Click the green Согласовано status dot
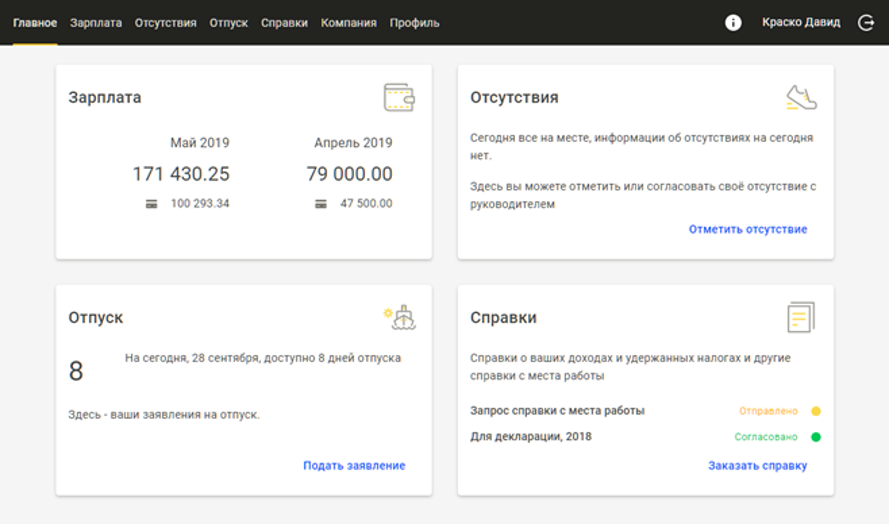The width and height of the screenshot is (889, 524). pos(816,437)
